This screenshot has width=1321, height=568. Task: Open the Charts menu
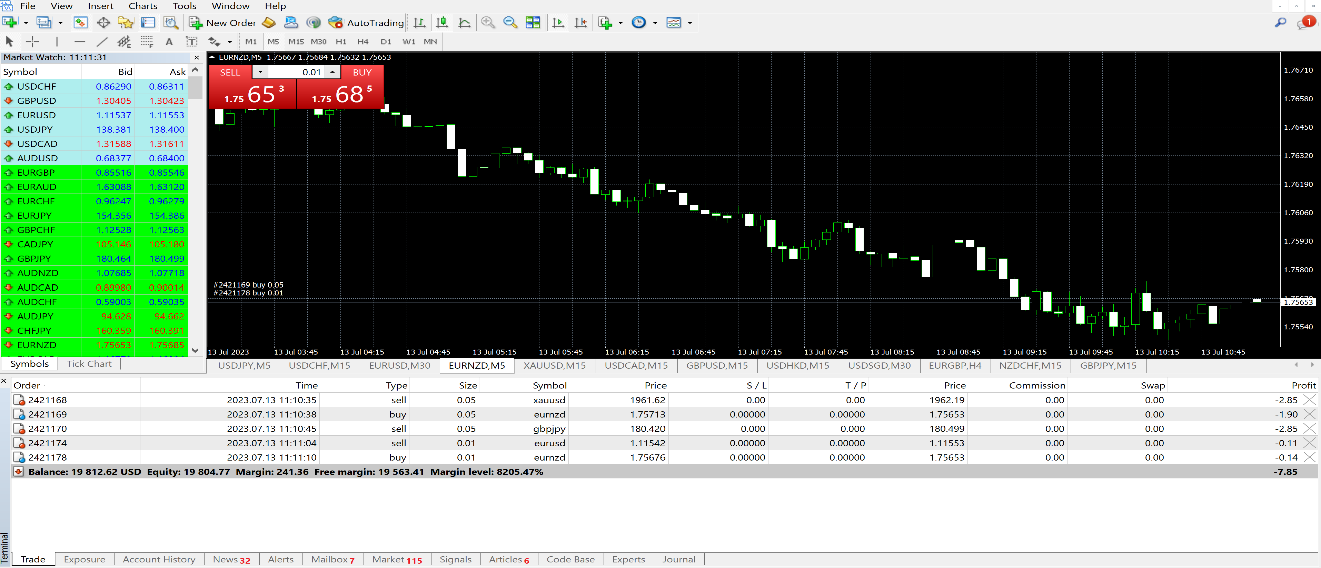(x=142, y=6)
